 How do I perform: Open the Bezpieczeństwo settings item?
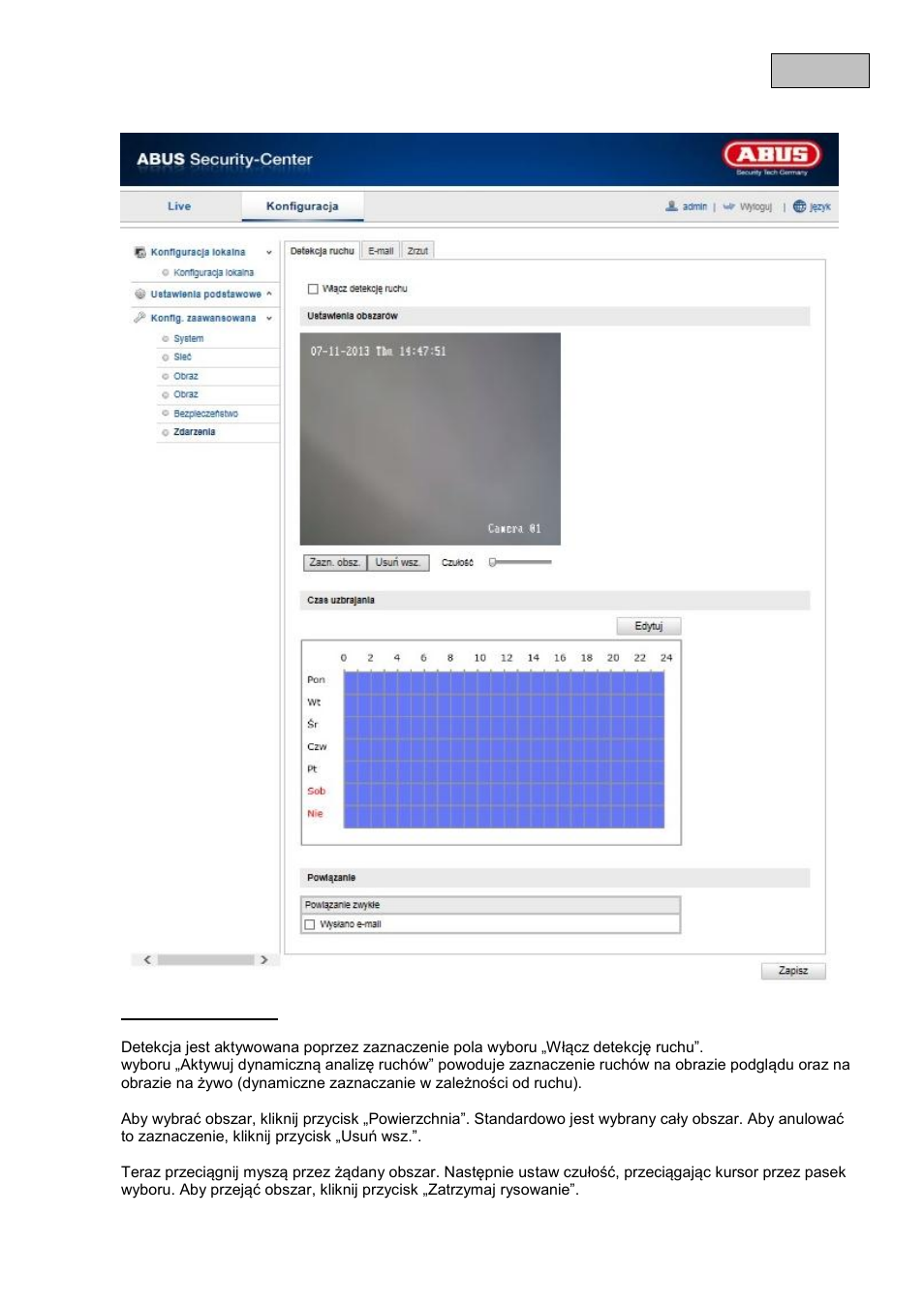206,414
